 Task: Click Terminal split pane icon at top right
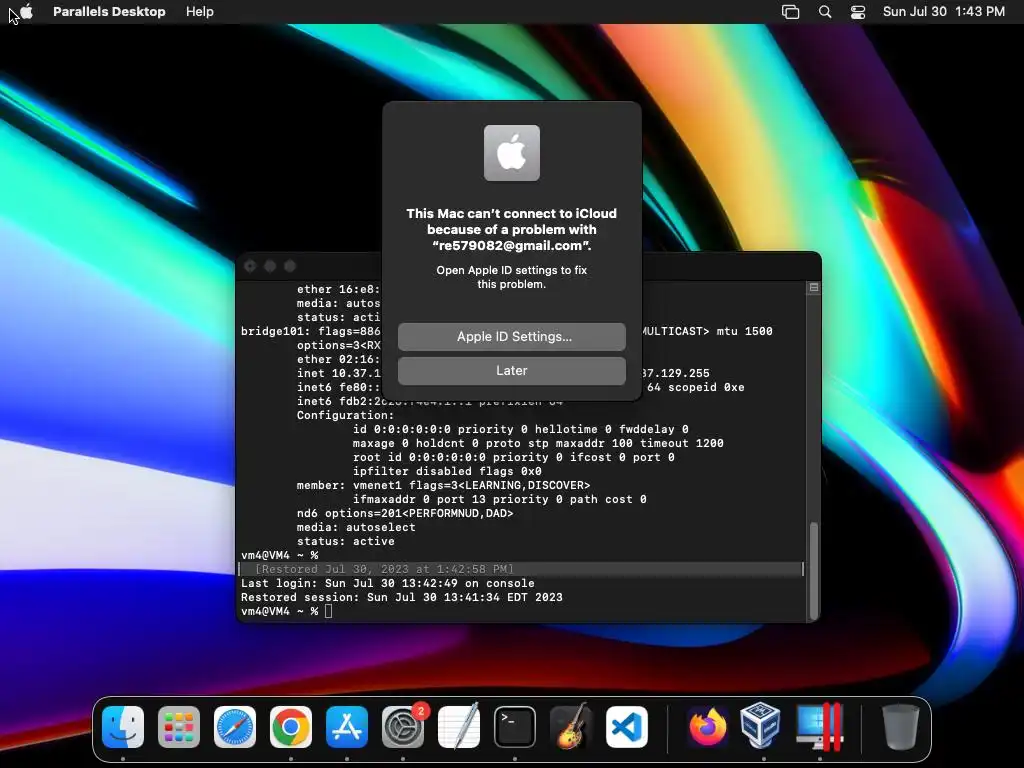pyautogui.click(x=814, y=287)
